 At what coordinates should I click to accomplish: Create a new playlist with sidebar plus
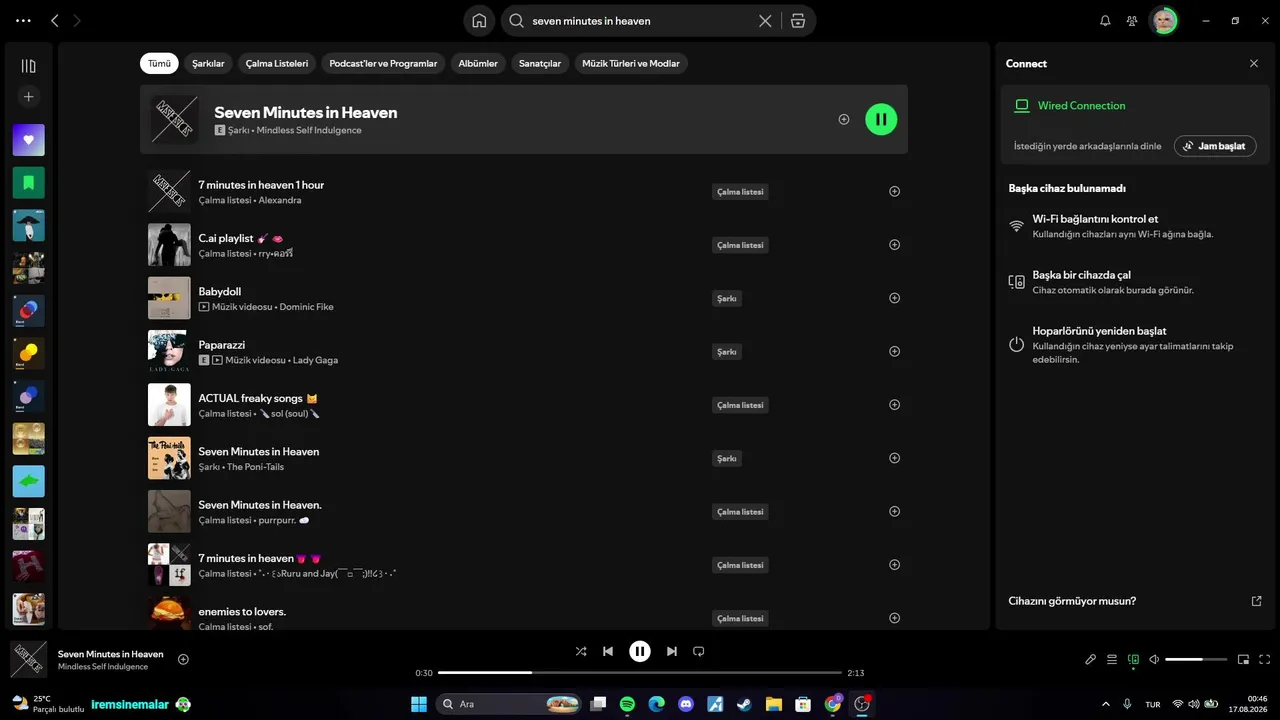(29, 97)
